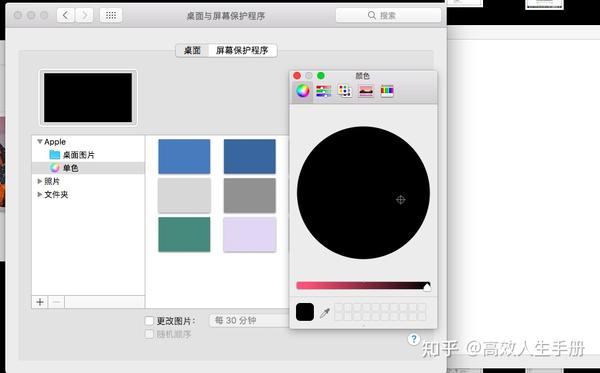Close the 颜色 panel with red button
This screenshot has height=373, width=600.
pos(297,75)
